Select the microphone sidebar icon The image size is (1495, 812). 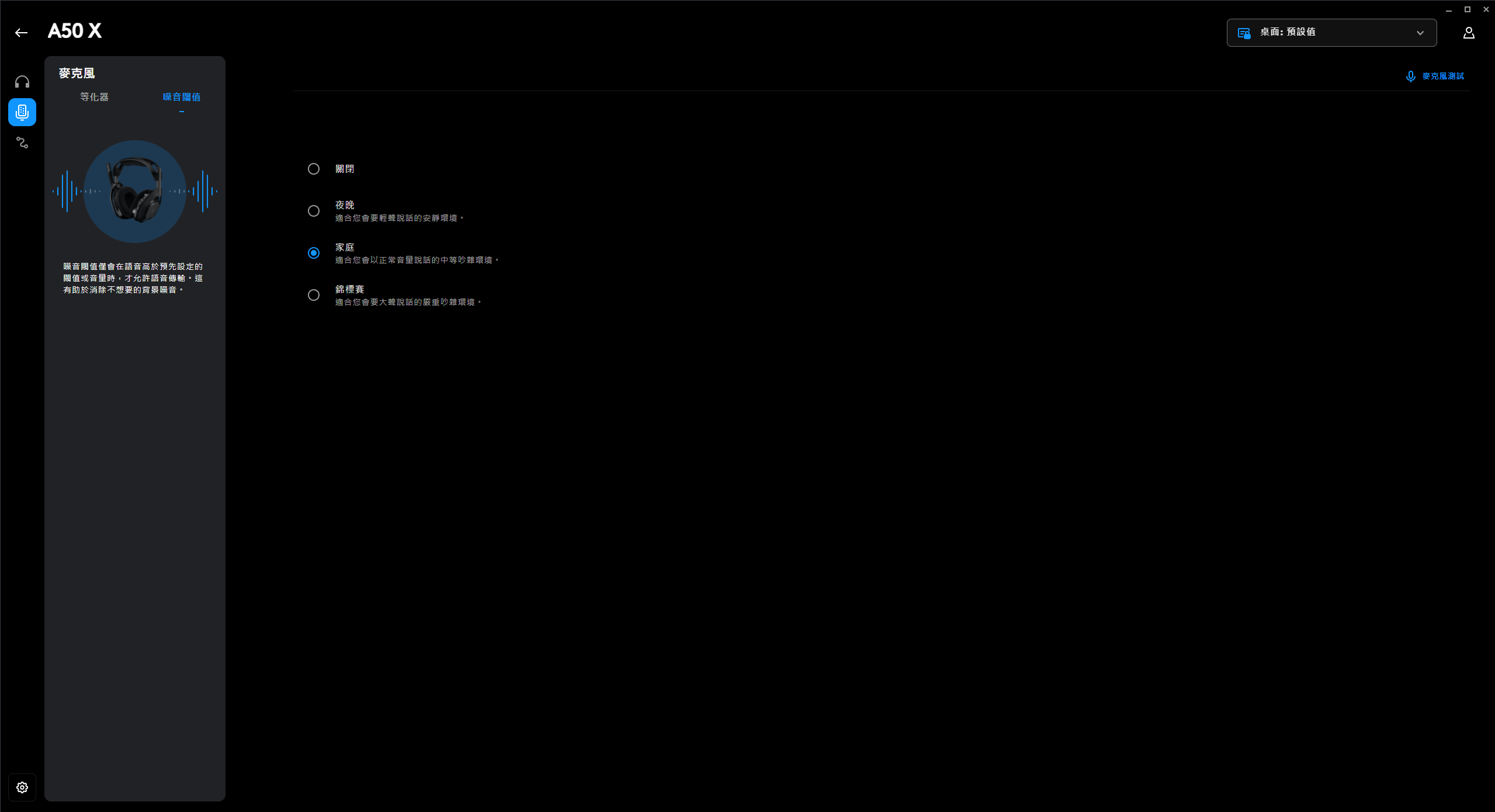22,112
